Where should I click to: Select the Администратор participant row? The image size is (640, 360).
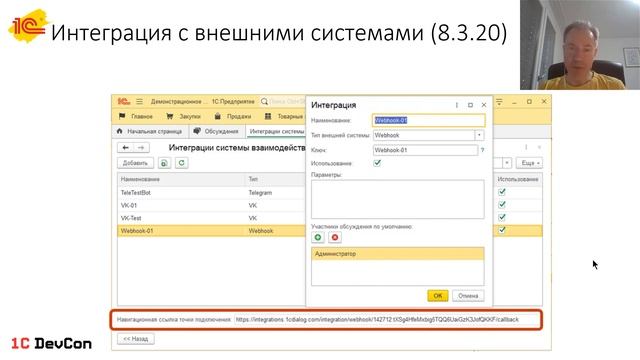click(x=398, y=254)
